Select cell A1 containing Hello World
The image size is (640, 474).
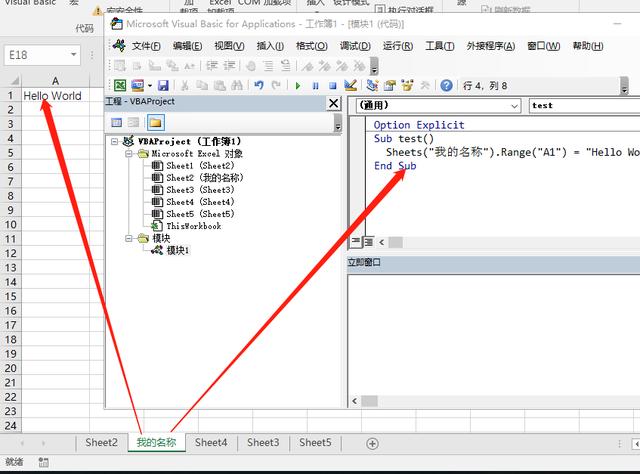click(55, 96)
